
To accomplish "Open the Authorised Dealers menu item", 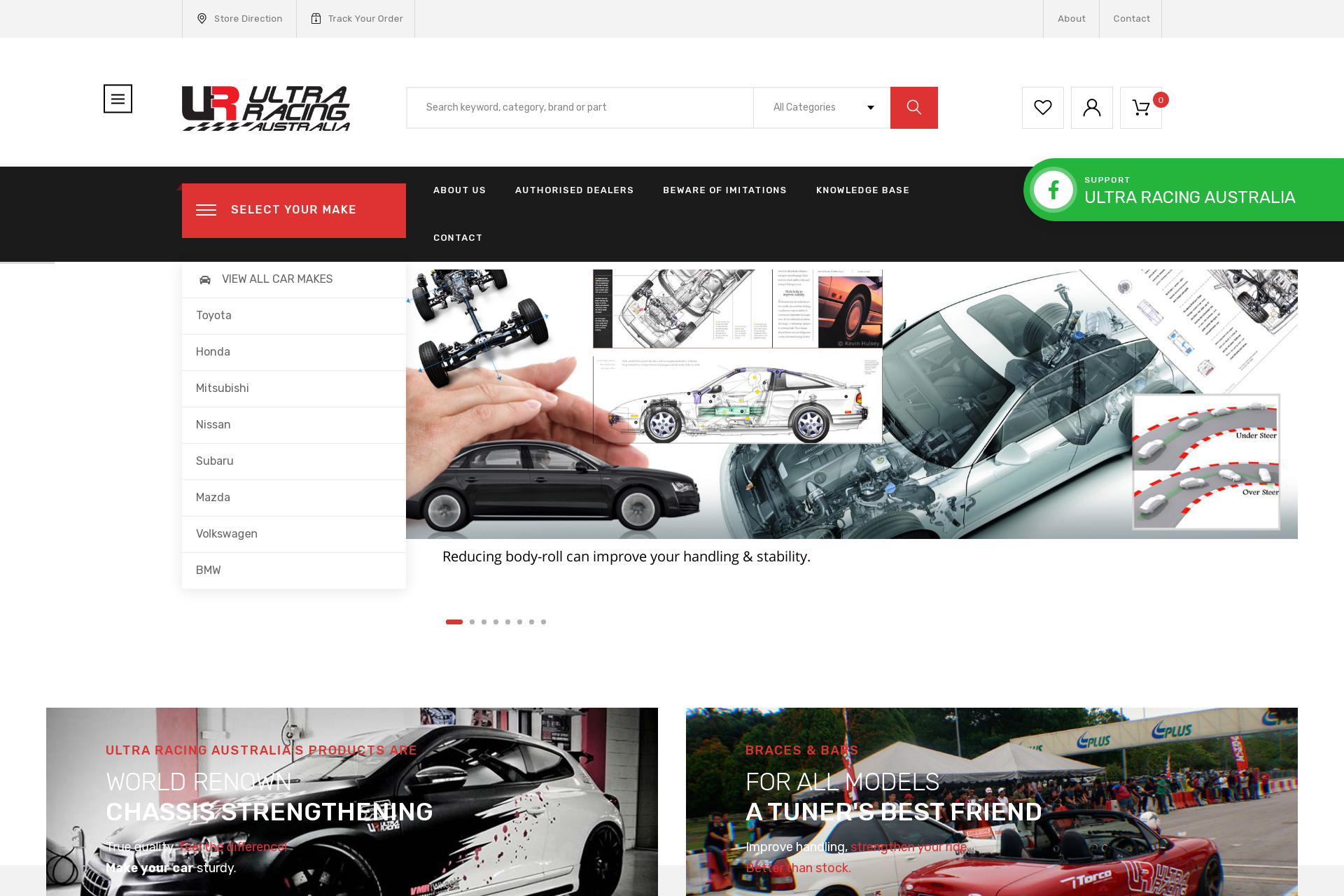I will 574,190.
